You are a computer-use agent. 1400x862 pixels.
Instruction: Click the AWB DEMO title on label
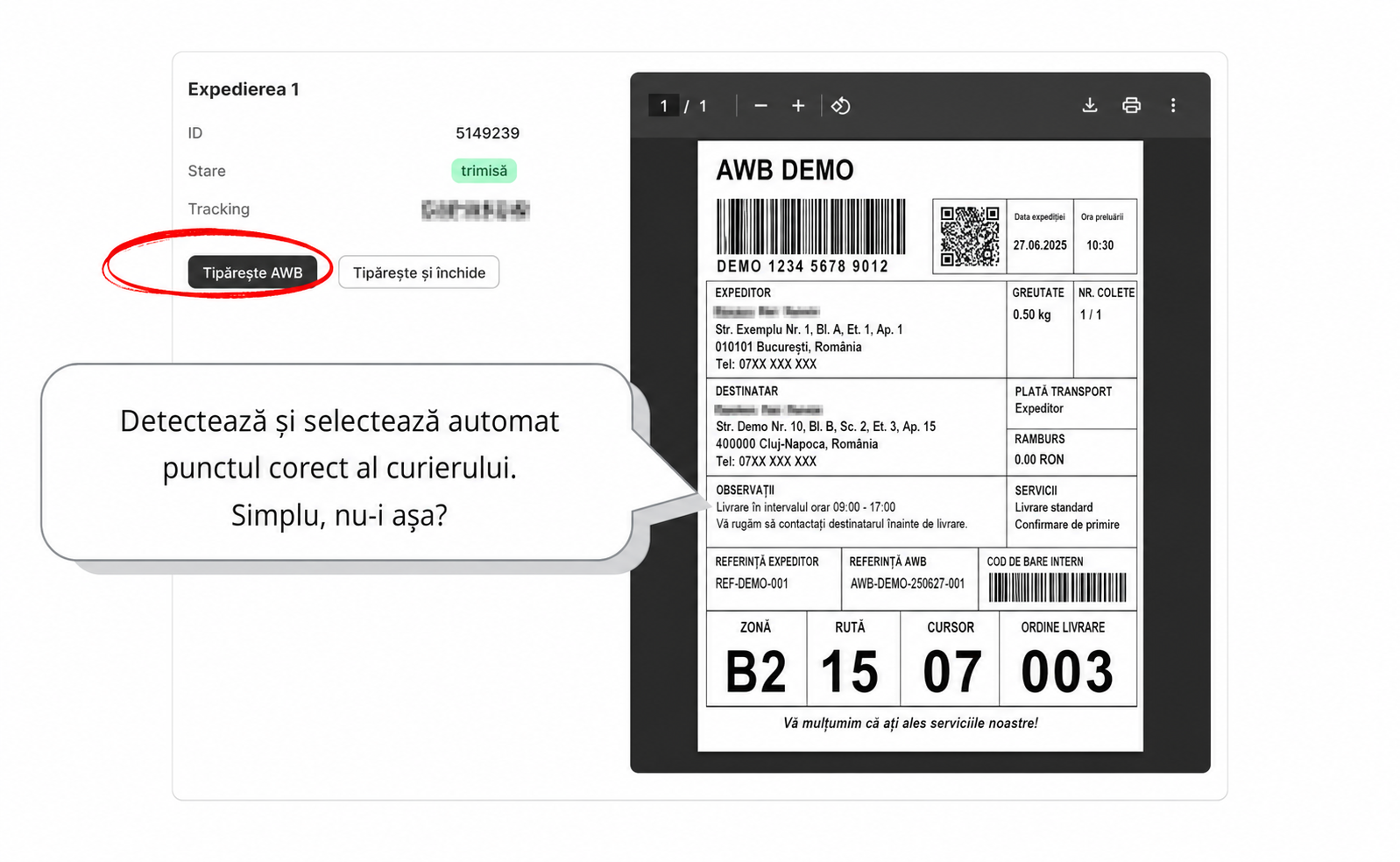coord(785,170)
